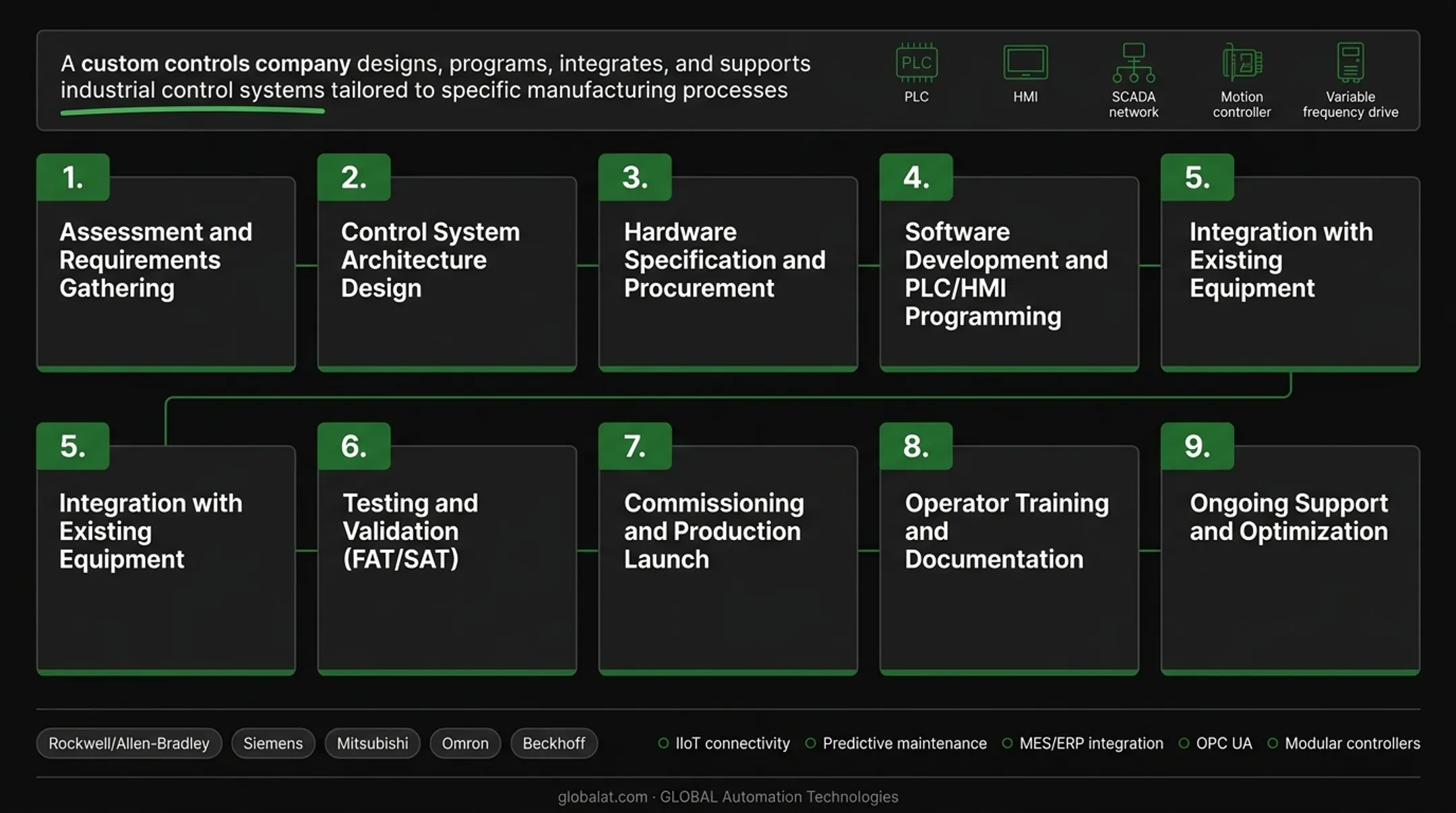The image size is (1456, 813).
Task: Click the globalat.com footer text
Action: click(602, 797)
